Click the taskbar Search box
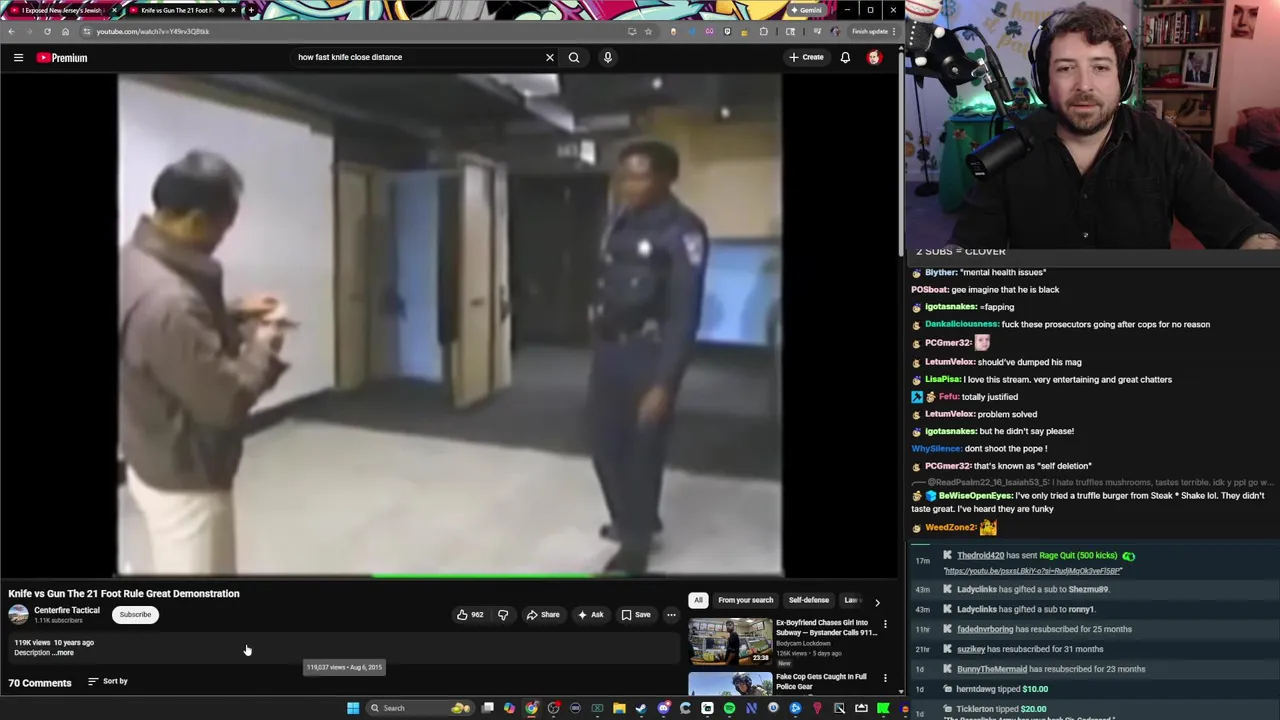1280x720 pixels. point(420,708)
